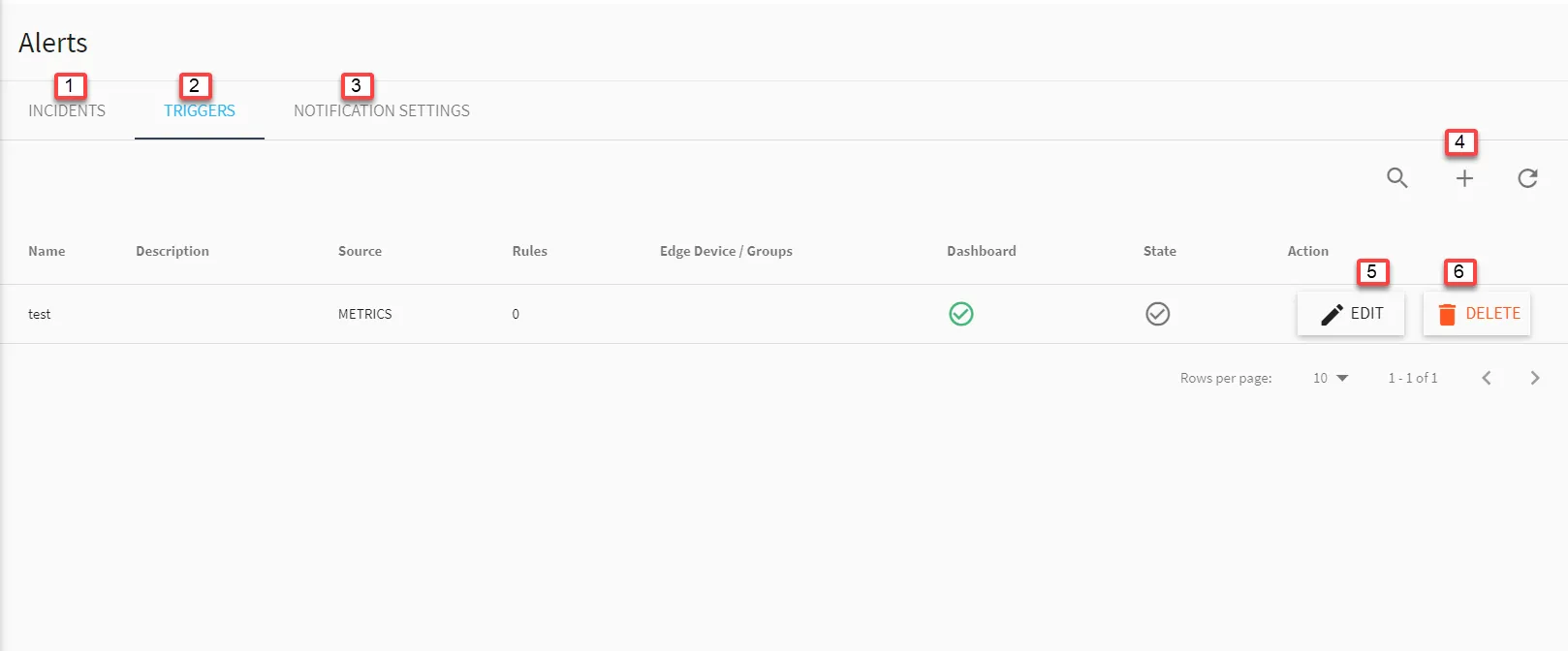Refresh the triggers list

point(1528,178)
